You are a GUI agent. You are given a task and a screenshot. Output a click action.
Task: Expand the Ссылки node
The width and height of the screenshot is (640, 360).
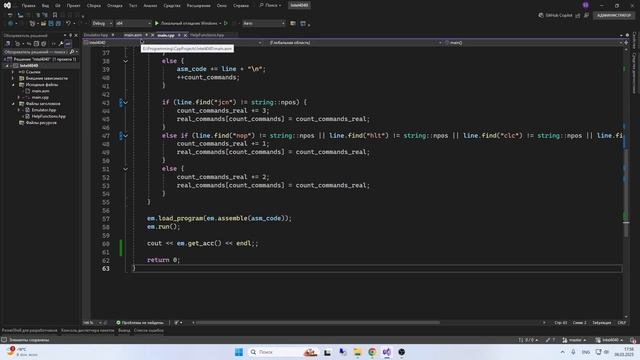click(13, 72)
